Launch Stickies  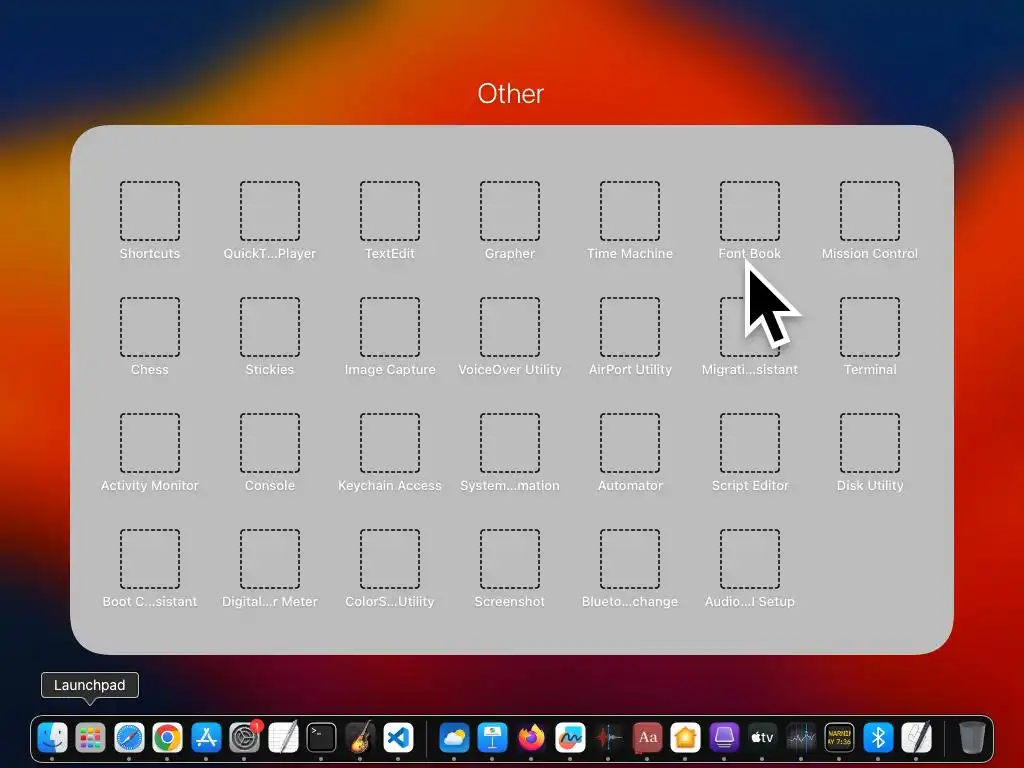click(270, 327)
